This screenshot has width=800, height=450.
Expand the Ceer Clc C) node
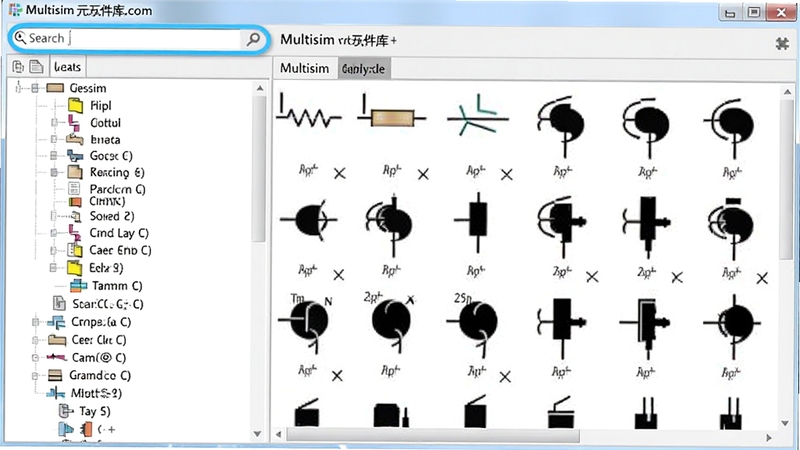[x=35, y=340]
